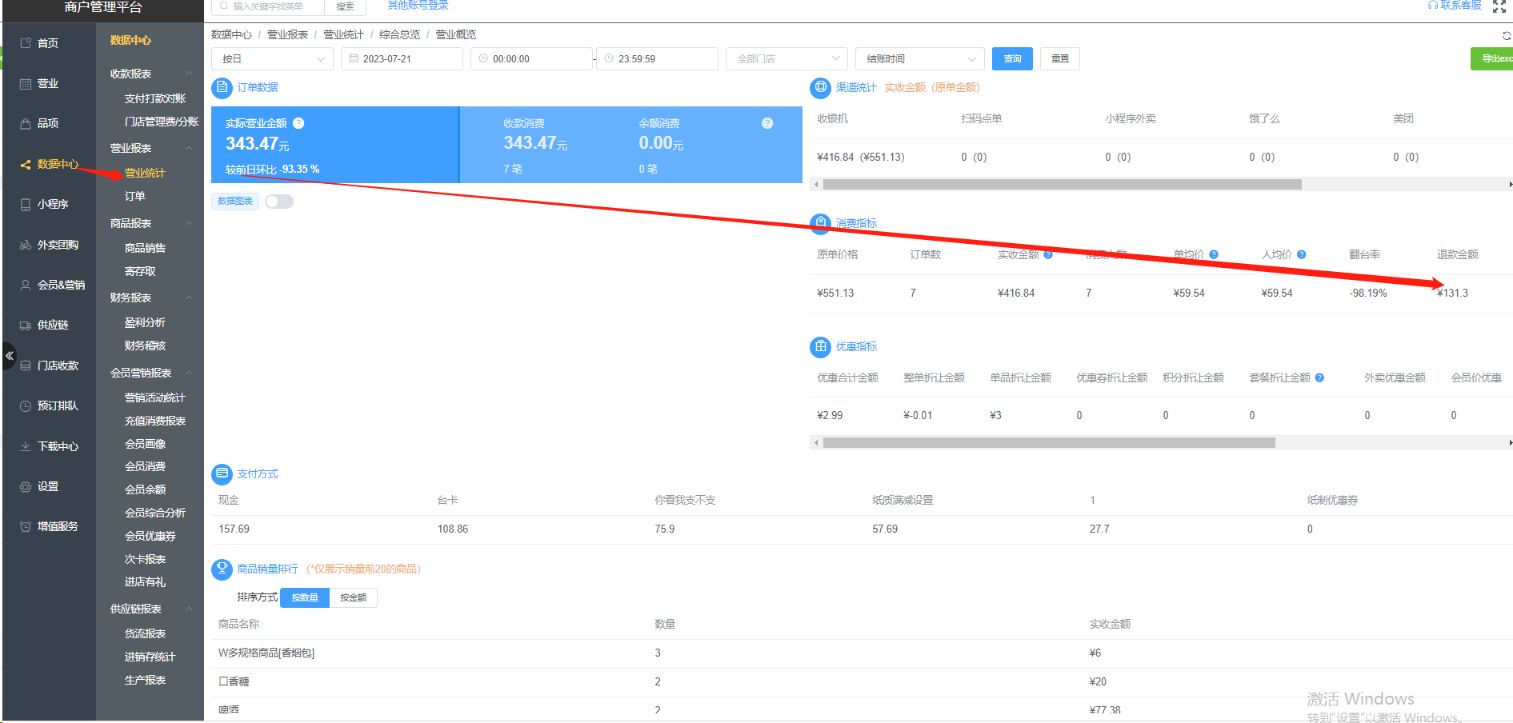Open 门店收款 in the sidebar
Screen dimensions: 1513x723
[48, 366]
